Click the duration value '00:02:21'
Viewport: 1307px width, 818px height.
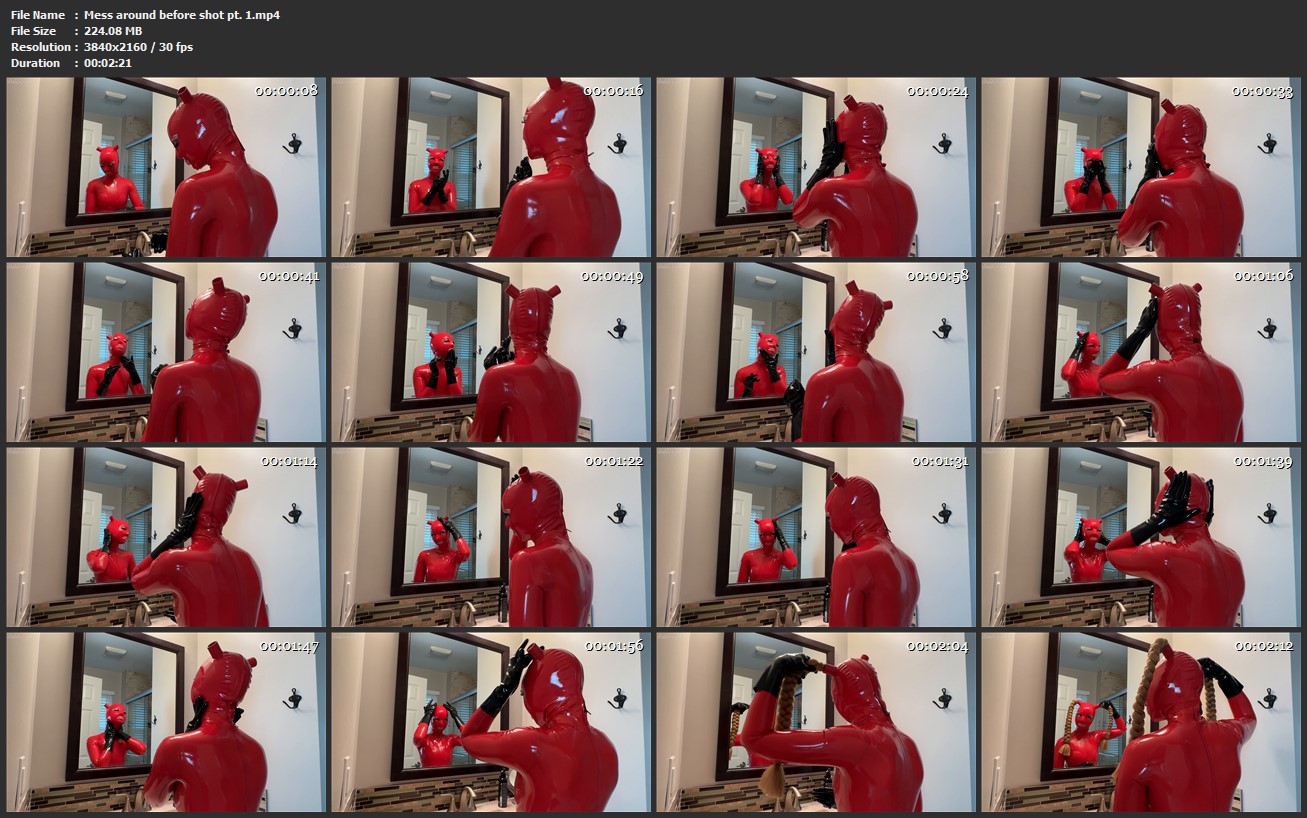click(x=108, y=63)
